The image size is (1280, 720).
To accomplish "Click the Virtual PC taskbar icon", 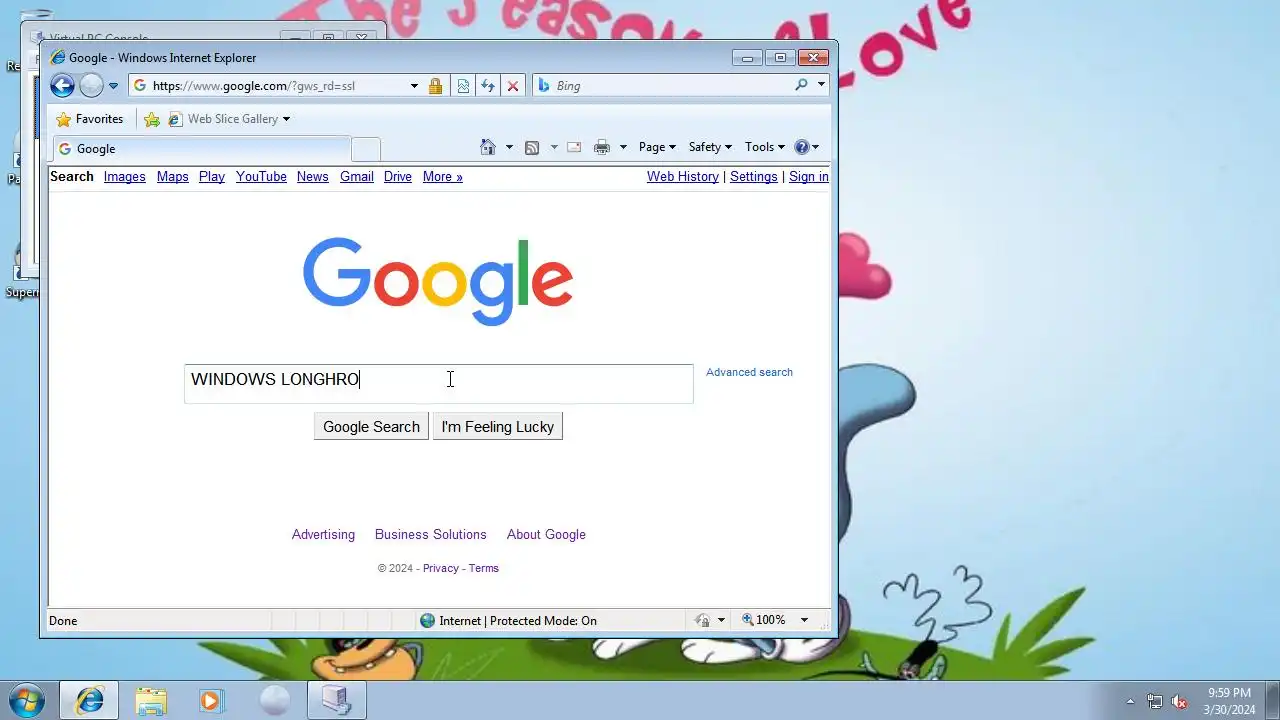I will tap(336, 700).
